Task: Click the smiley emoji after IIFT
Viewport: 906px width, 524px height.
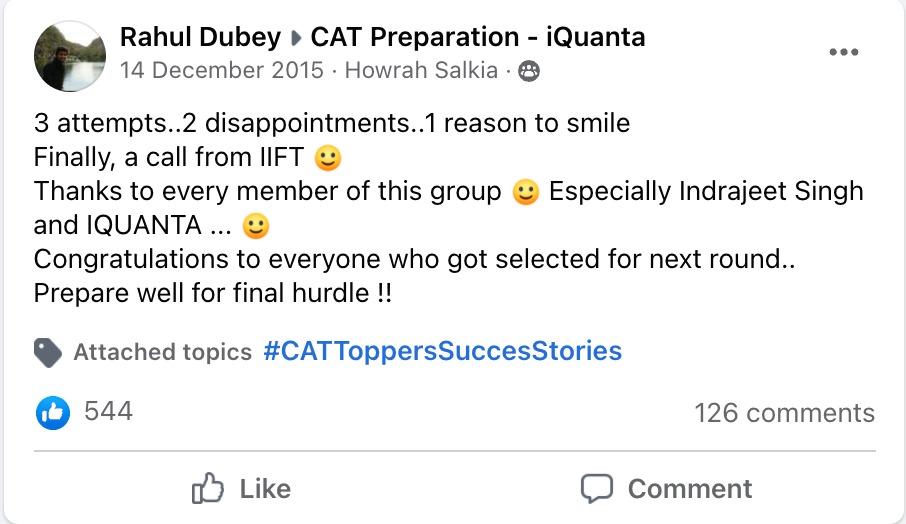Action: (328, 158)
